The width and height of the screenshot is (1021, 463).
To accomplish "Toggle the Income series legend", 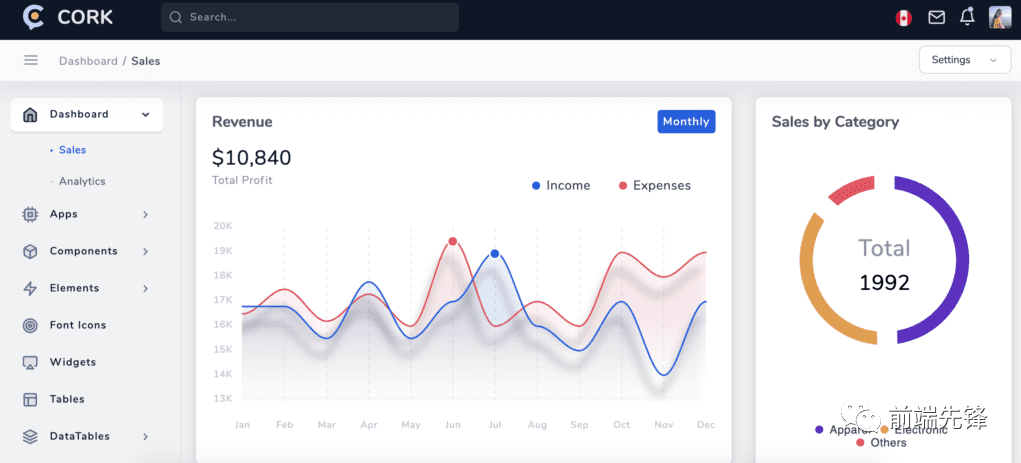I will [561, 186].
